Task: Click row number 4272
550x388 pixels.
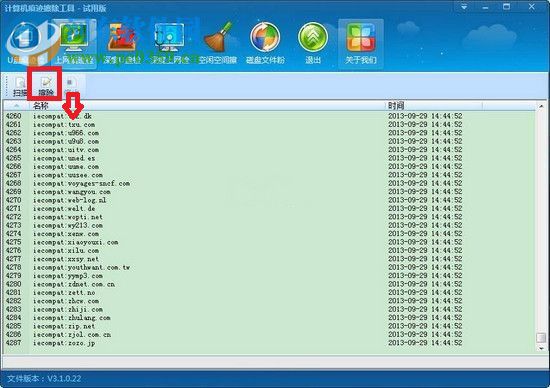Action: [13, 217]
